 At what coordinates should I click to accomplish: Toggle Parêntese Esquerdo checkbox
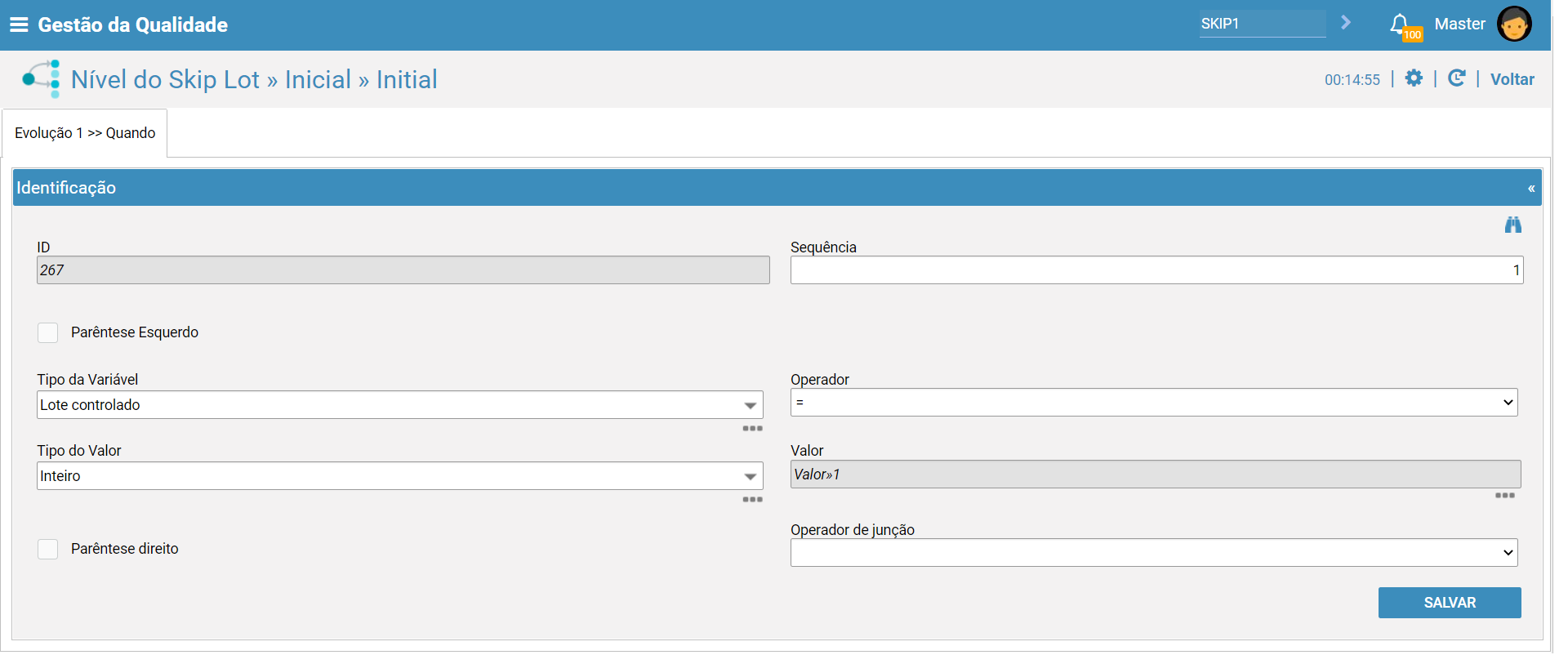[x=48, y=332]
